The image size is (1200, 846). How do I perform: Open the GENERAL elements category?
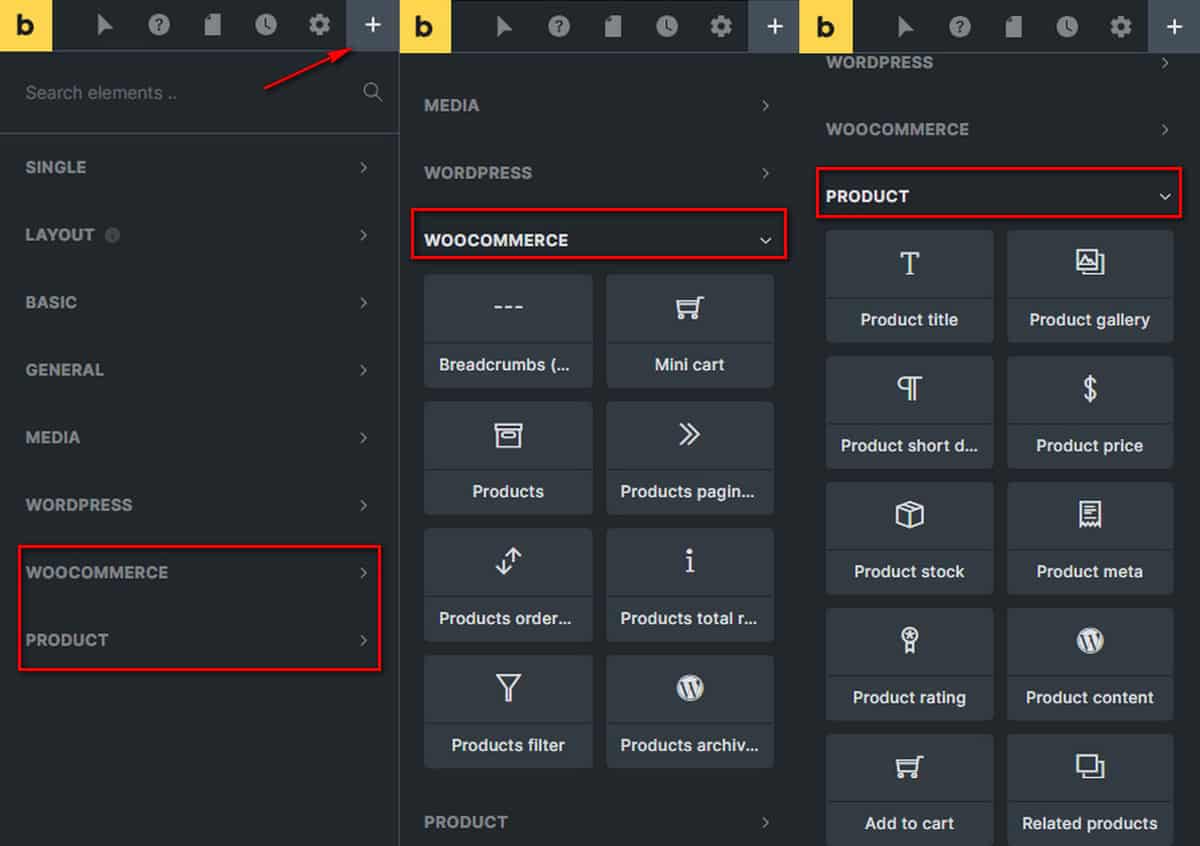[198, 370]
